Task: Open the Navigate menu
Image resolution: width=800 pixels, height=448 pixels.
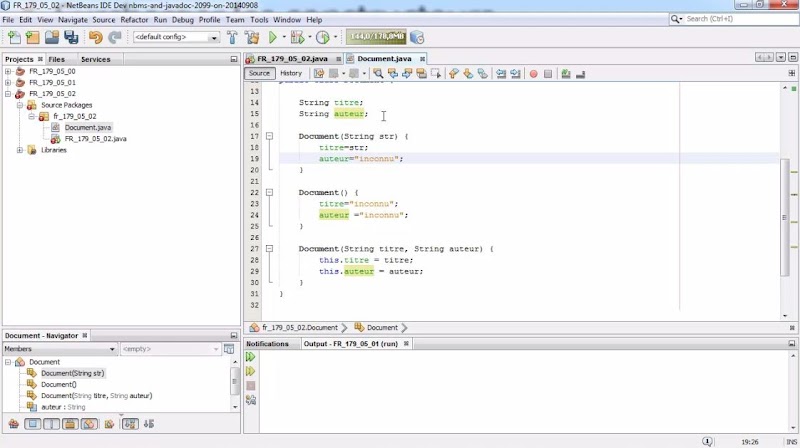Action: (x=72, y=20)
